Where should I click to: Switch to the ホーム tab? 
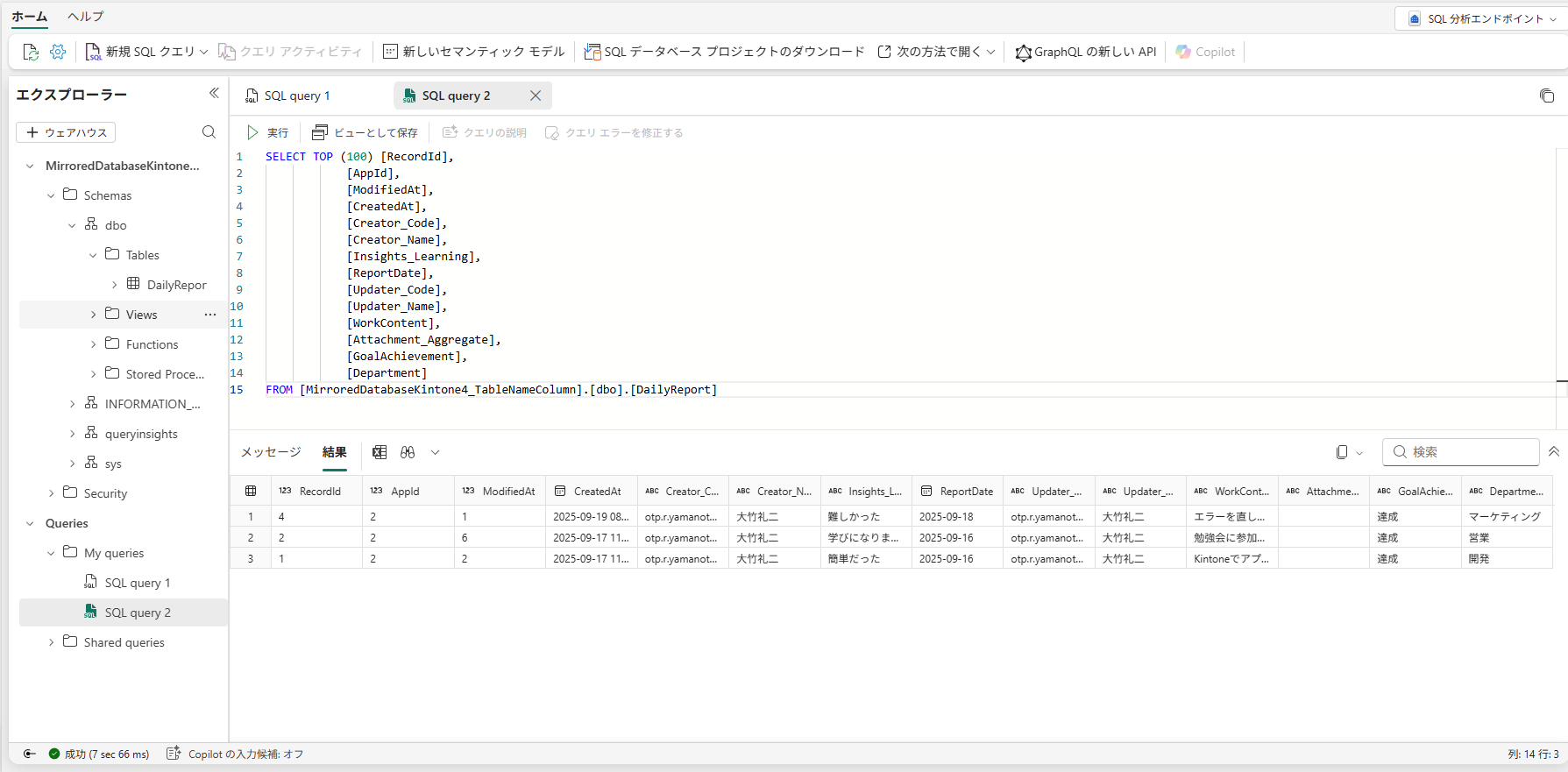pyautogui.click(x=29, y=17)
